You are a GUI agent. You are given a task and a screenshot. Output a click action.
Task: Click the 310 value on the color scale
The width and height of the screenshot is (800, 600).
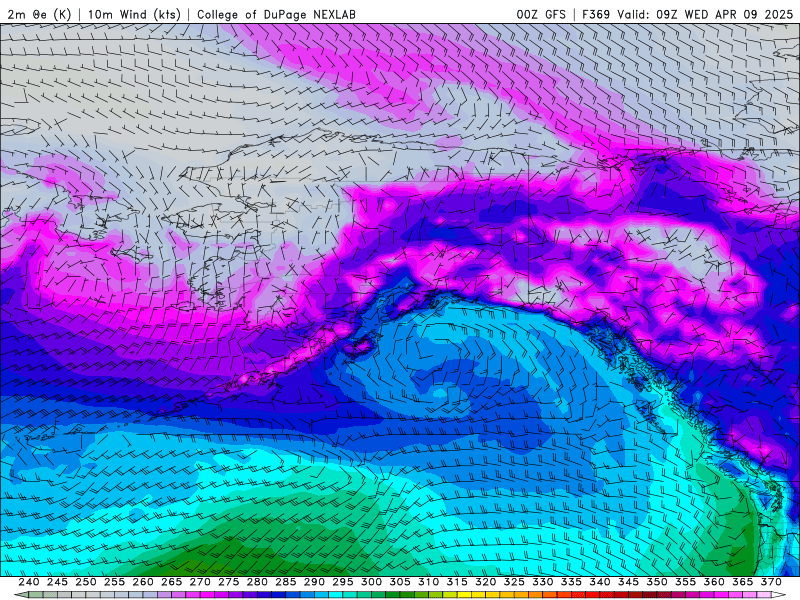click(x=429, y=582)
